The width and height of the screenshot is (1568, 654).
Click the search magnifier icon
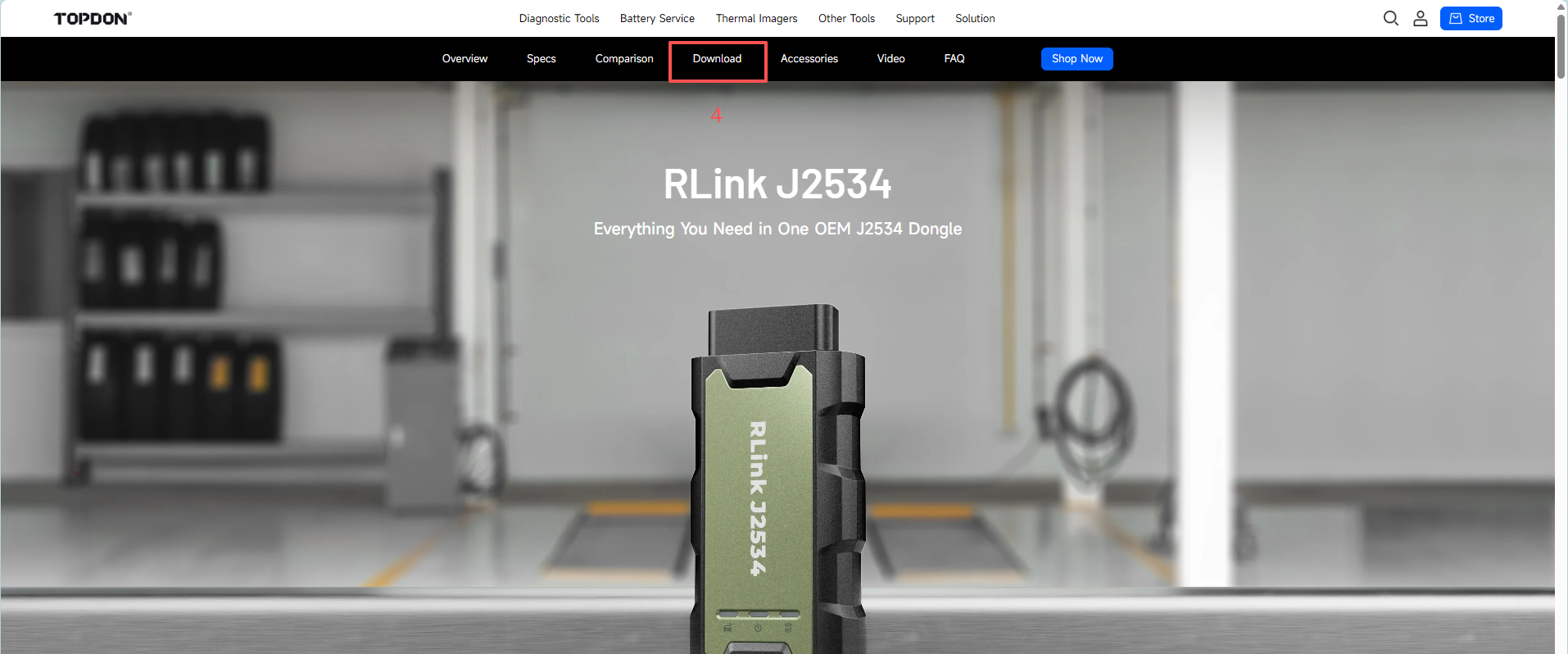[x=1390, y=18]
